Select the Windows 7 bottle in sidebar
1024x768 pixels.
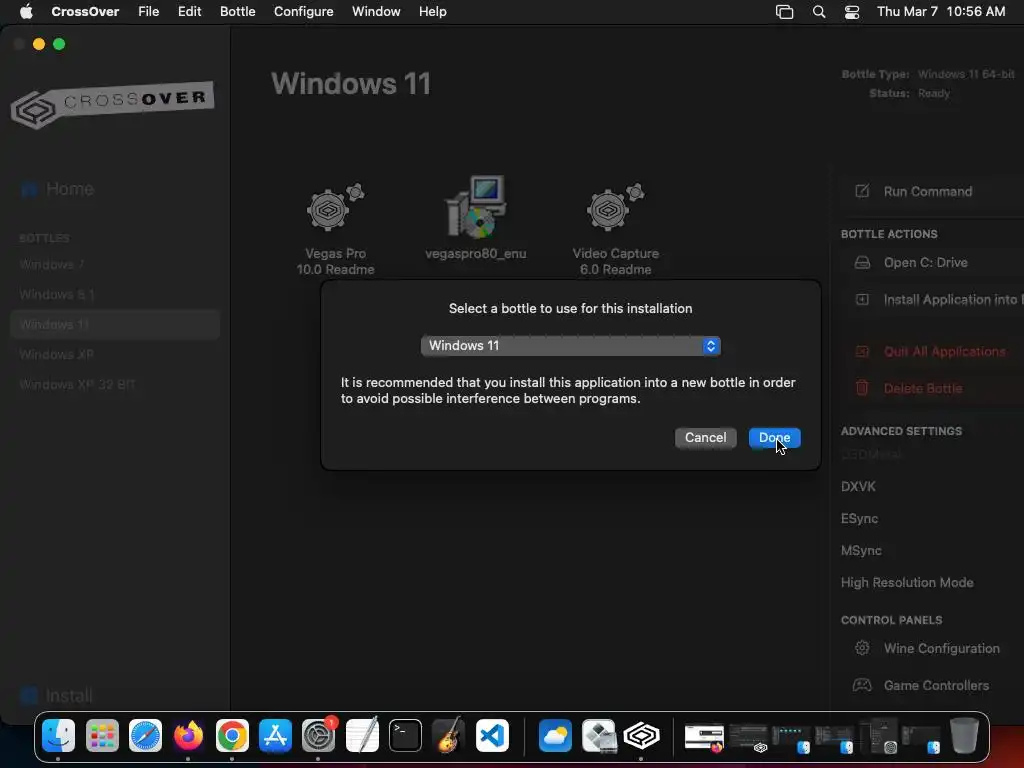[115, 264]
